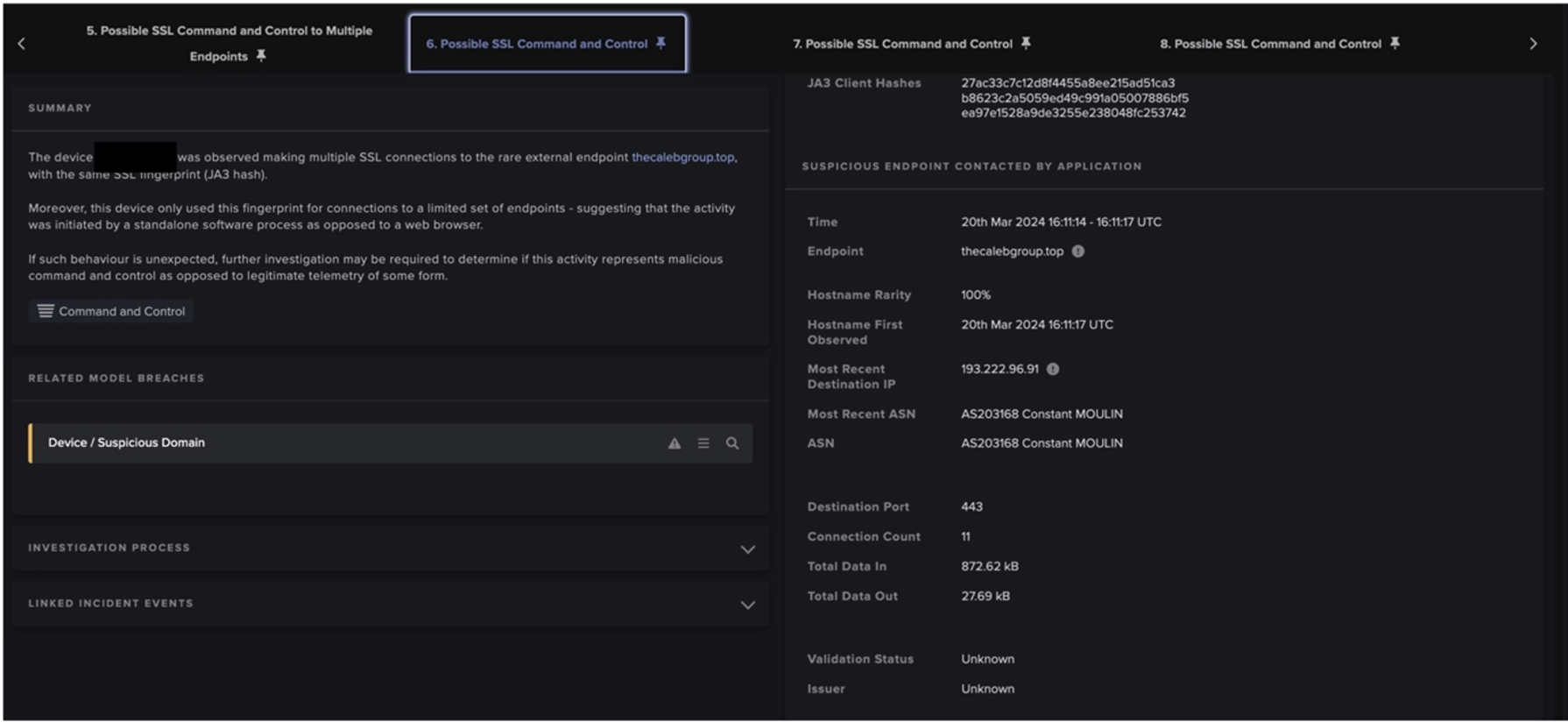This screenshot has width=1568, height=722.
Task: Select Validation Status value Unknown
Action: (987, 659)
